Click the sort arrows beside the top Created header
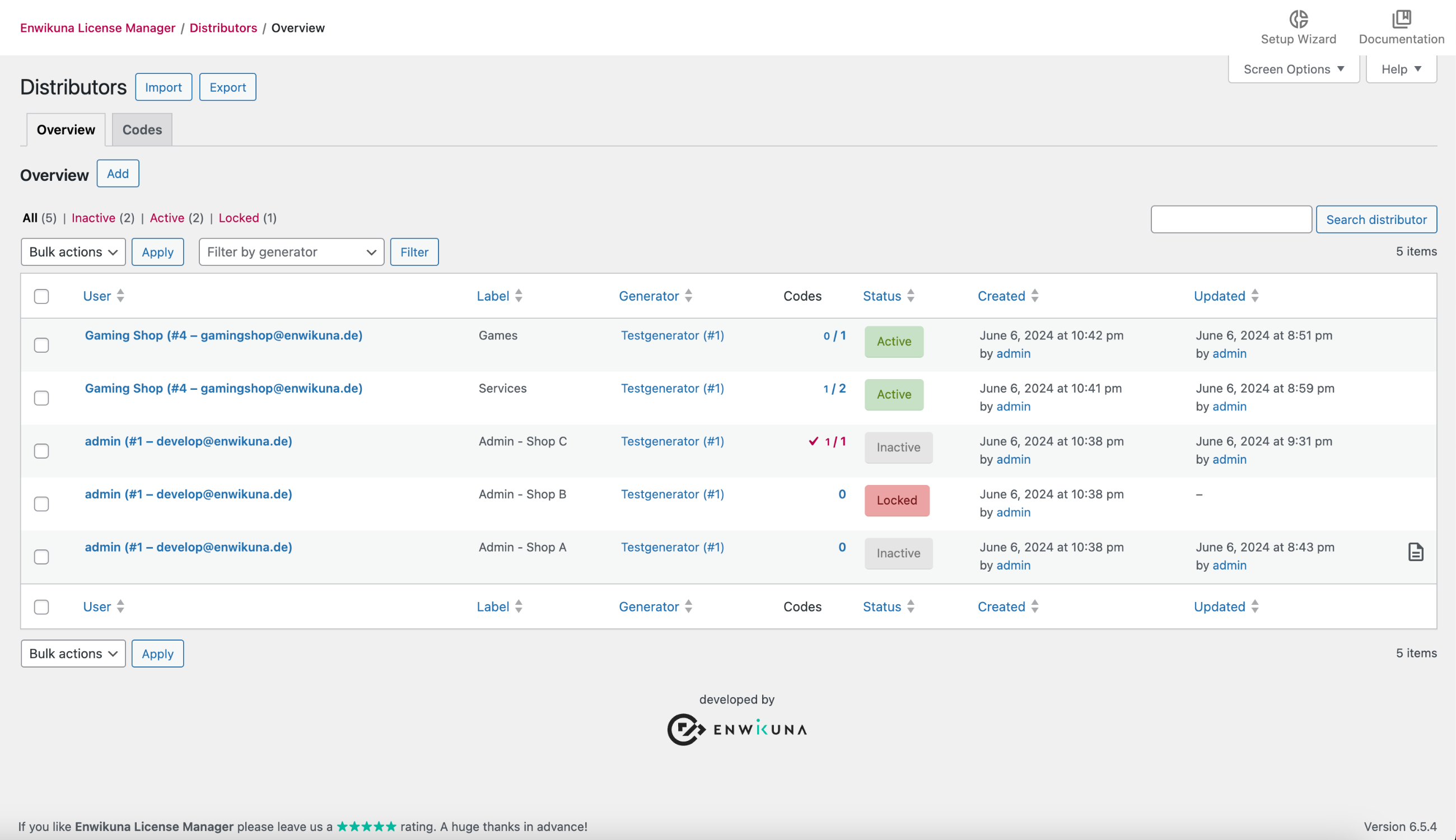The width and height of the screenshot is (1456, 840). [1034, 296]
